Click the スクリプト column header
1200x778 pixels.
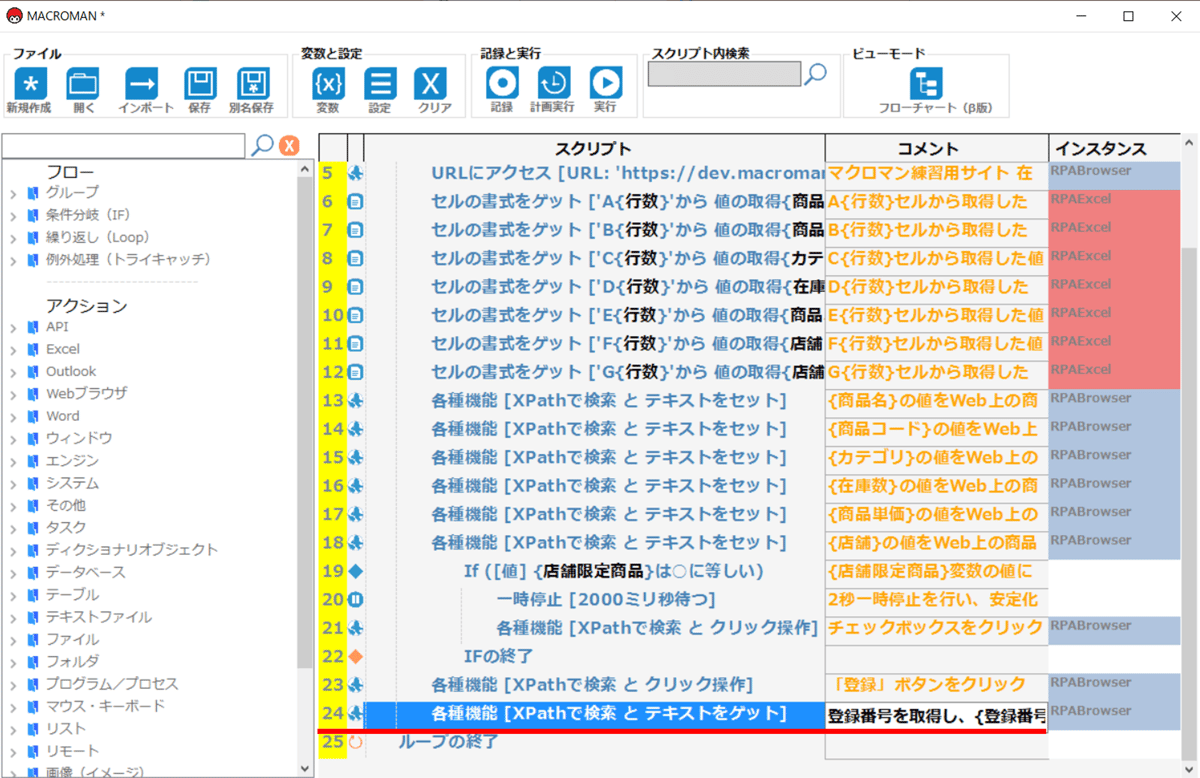click(594, 148)
